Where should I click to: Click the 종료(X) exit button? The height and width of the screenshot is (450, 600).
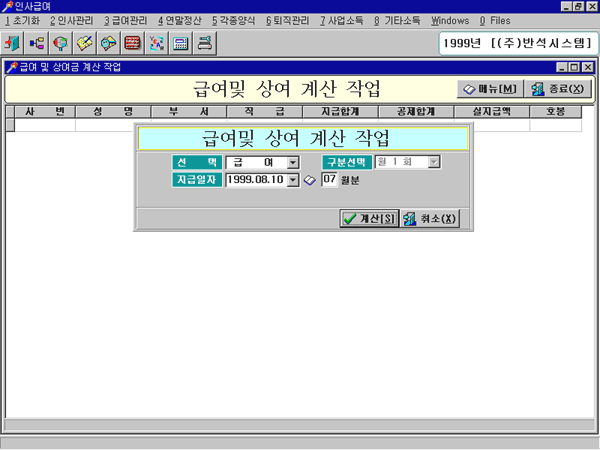pos(557,89)
